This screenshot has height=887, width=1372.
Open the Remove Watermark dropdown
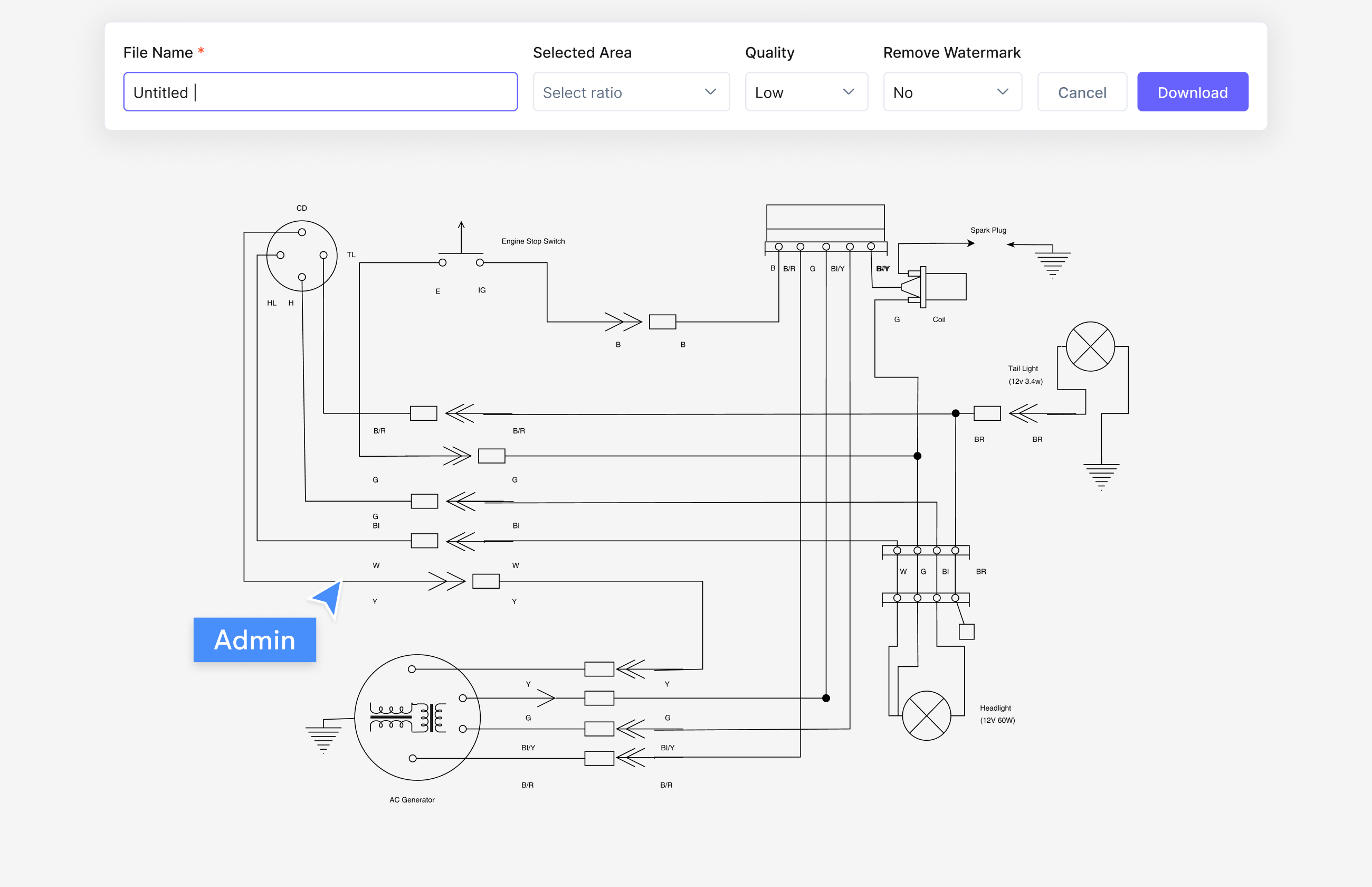[952, 91]
